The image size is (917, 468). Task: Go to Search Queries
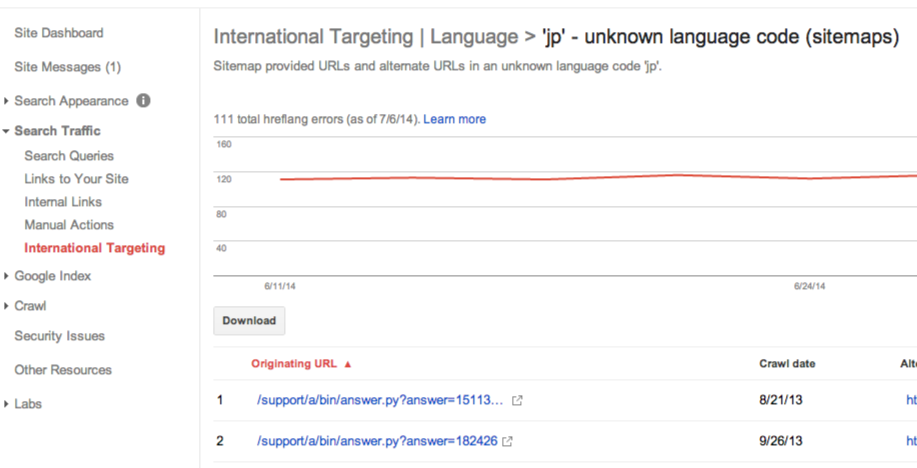pos(69,156)
